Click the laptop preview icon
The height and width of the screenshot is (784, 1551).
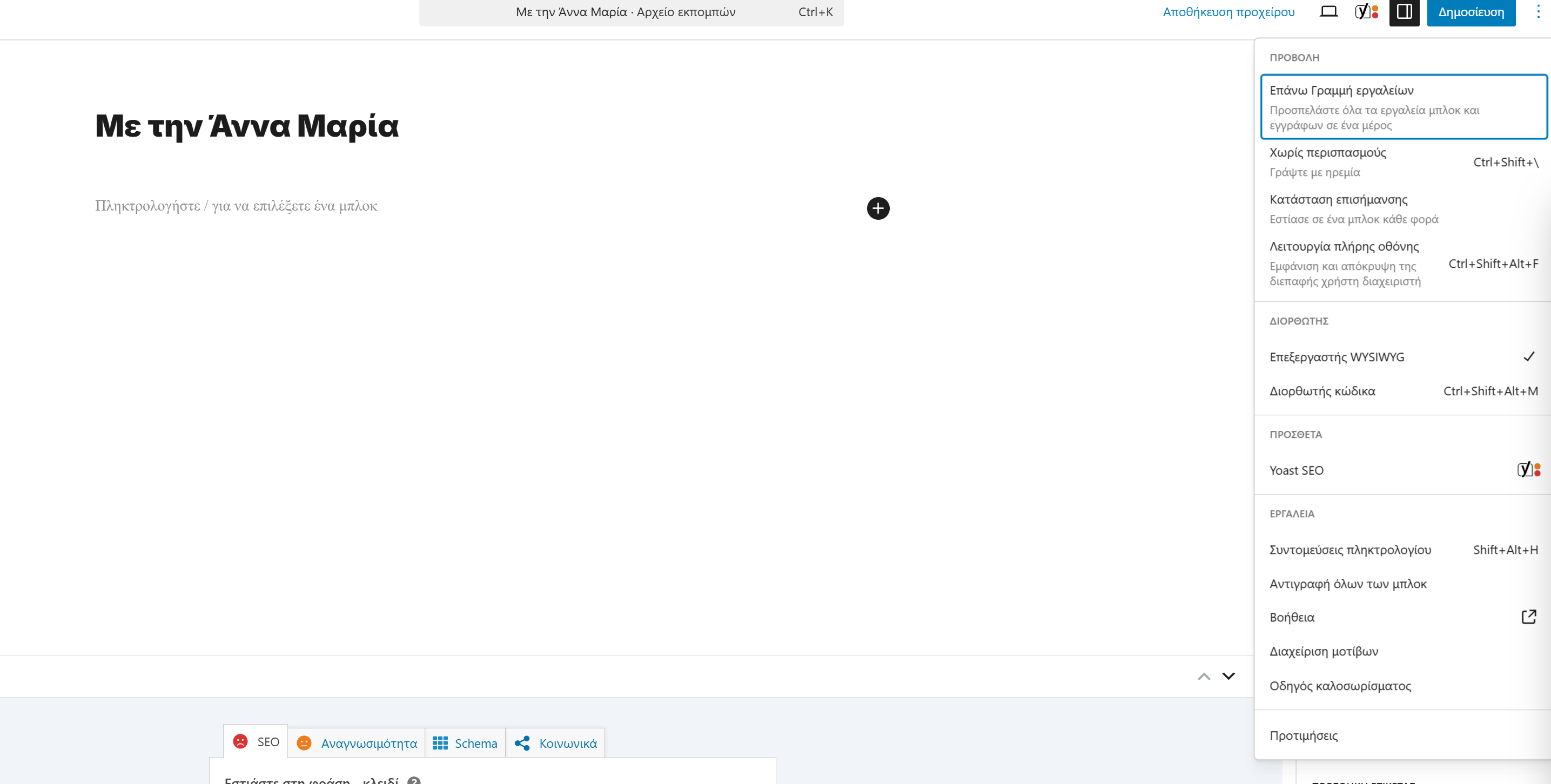1328,12
